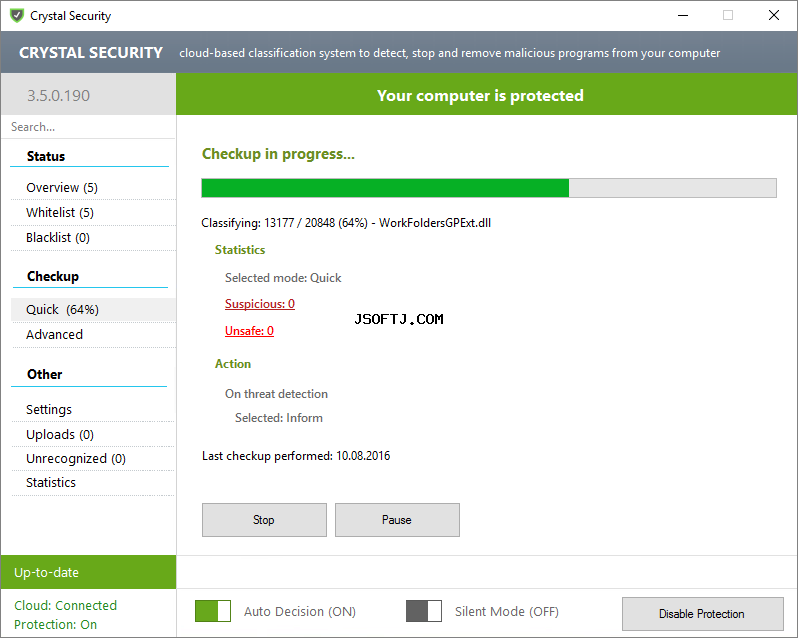Viewport: 798px width, 638px height.
Task: Click the Up-to-date status bar
Action: (89, 572)
